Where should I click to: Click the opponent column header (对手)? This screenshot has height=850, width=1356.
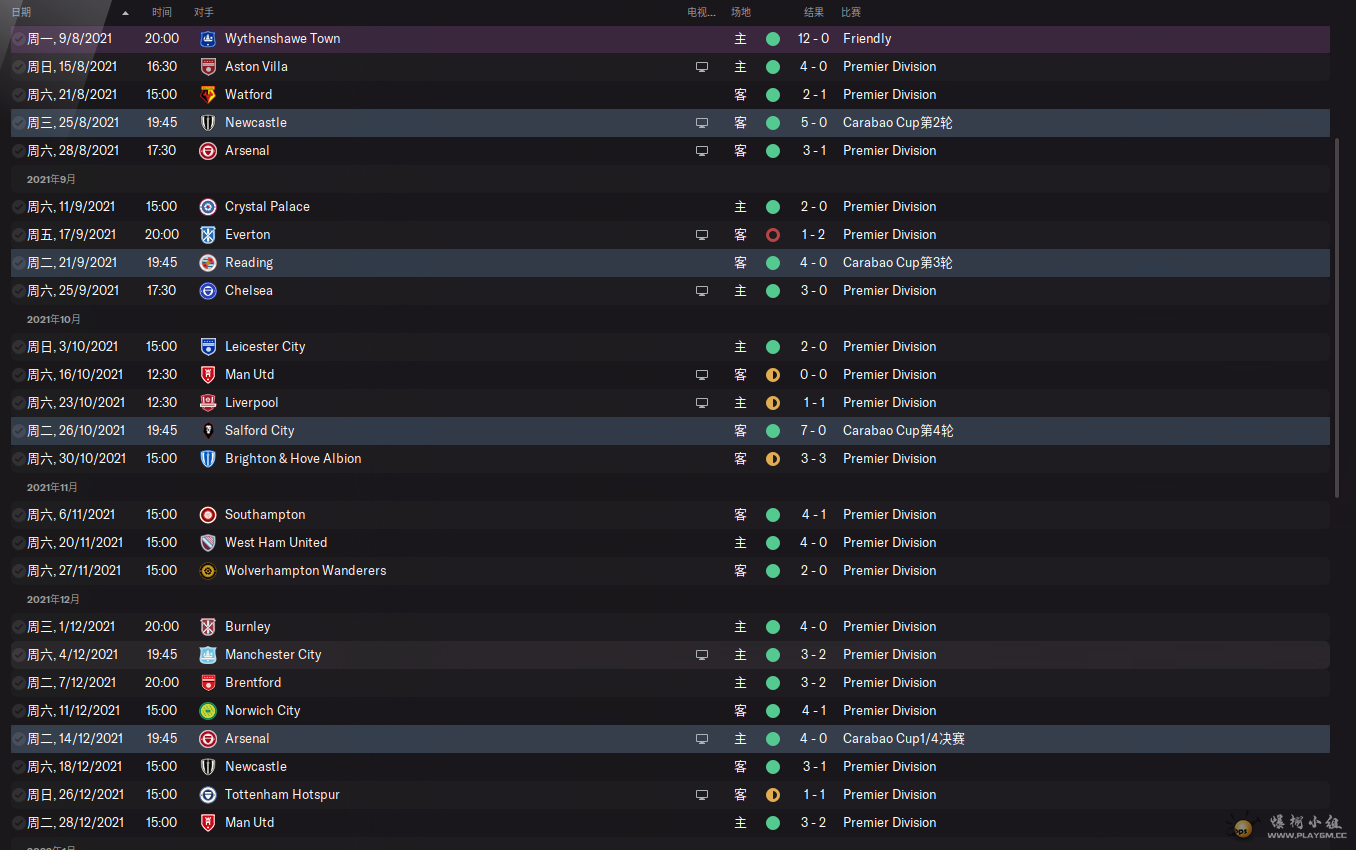click(204, 12)
